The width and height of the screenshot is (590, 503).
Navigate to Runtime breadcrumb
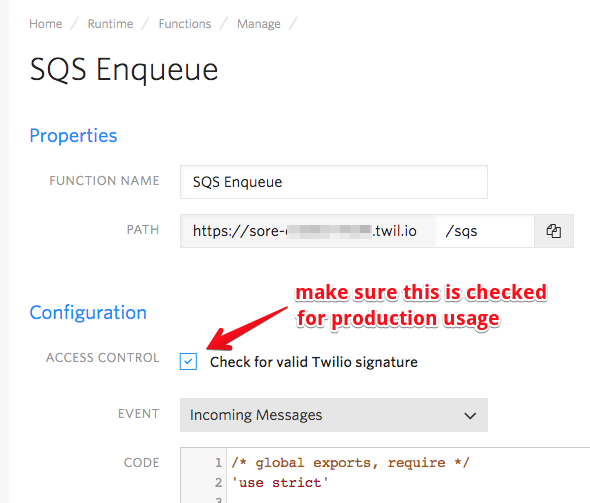click(110, 24)
